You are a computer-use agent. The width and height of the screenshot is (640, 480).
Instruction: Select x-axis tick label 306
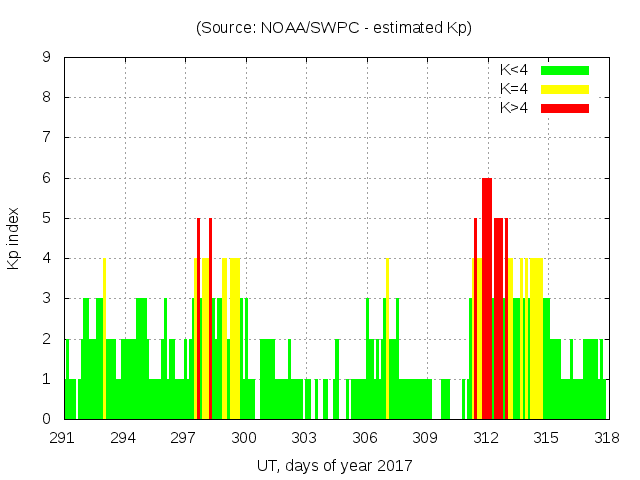coord(365,438)
